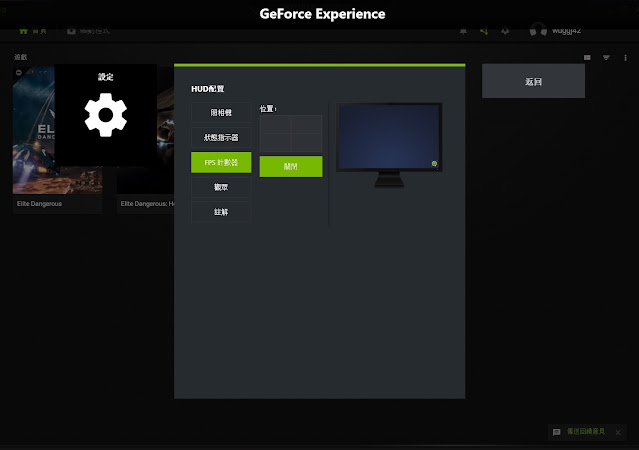639x450 pixels.
Task: Select the 照相機 camera HUD option
Action: point(221,112)
